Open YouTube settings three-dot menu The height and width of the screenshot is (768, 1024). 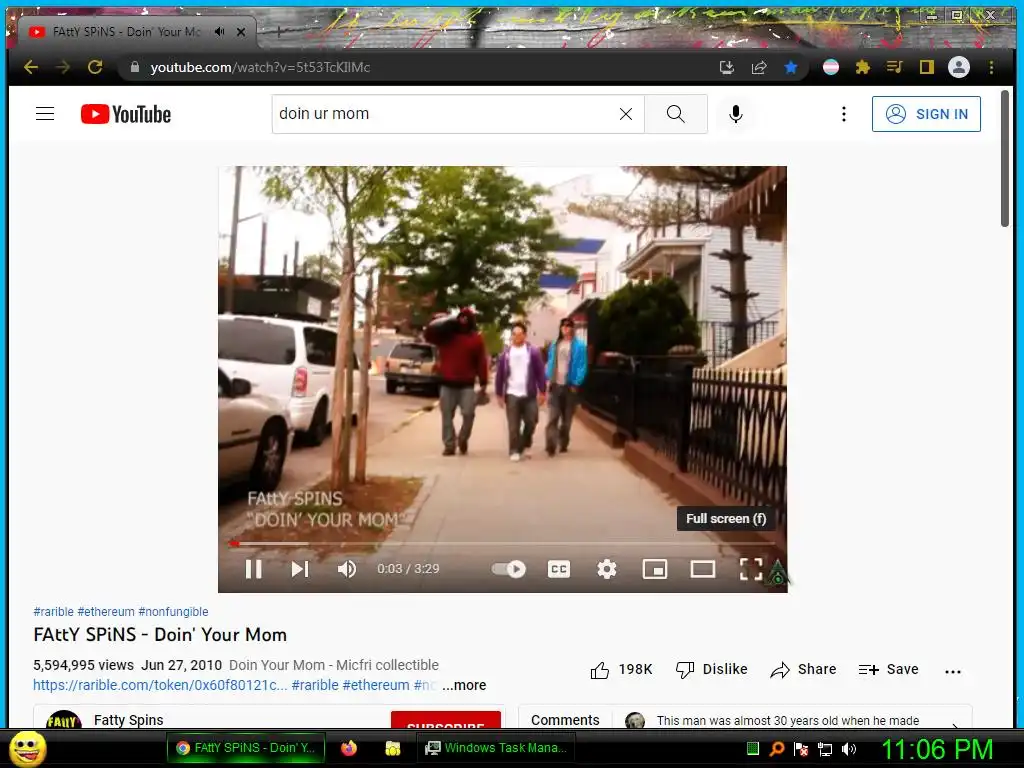(x=844, y=114)
